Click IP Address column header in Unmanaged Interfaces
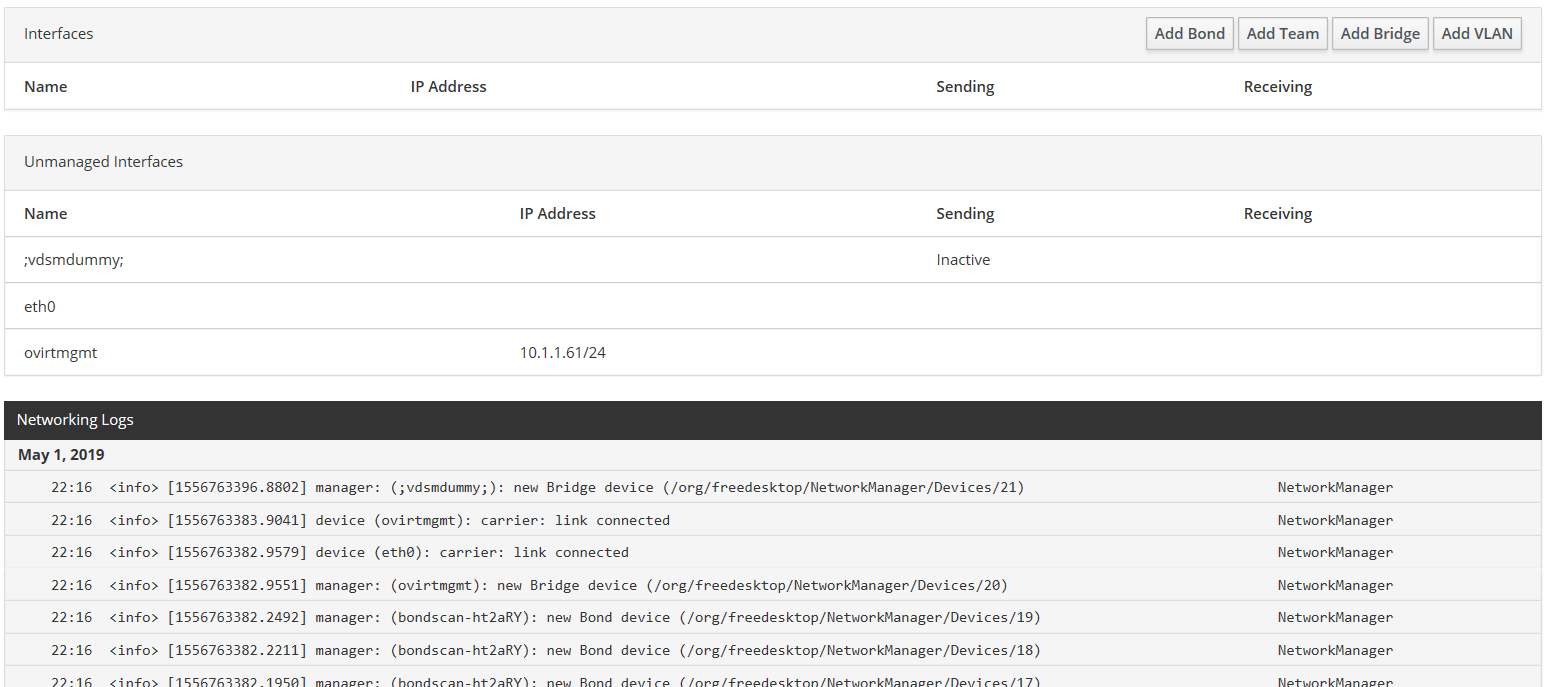This screenshot has width=1548, height=687. pos(557,214)
